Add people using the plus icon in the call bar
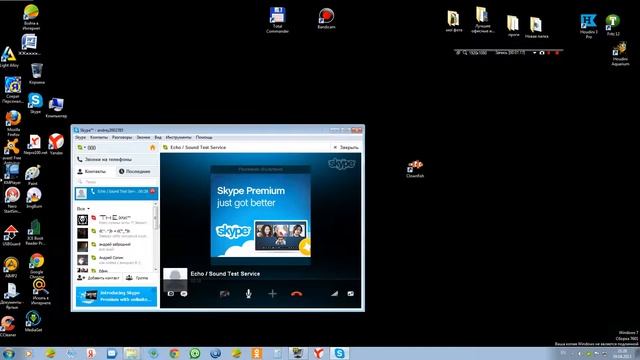Viewport: 640px width, 360px height. coord(272,293)
